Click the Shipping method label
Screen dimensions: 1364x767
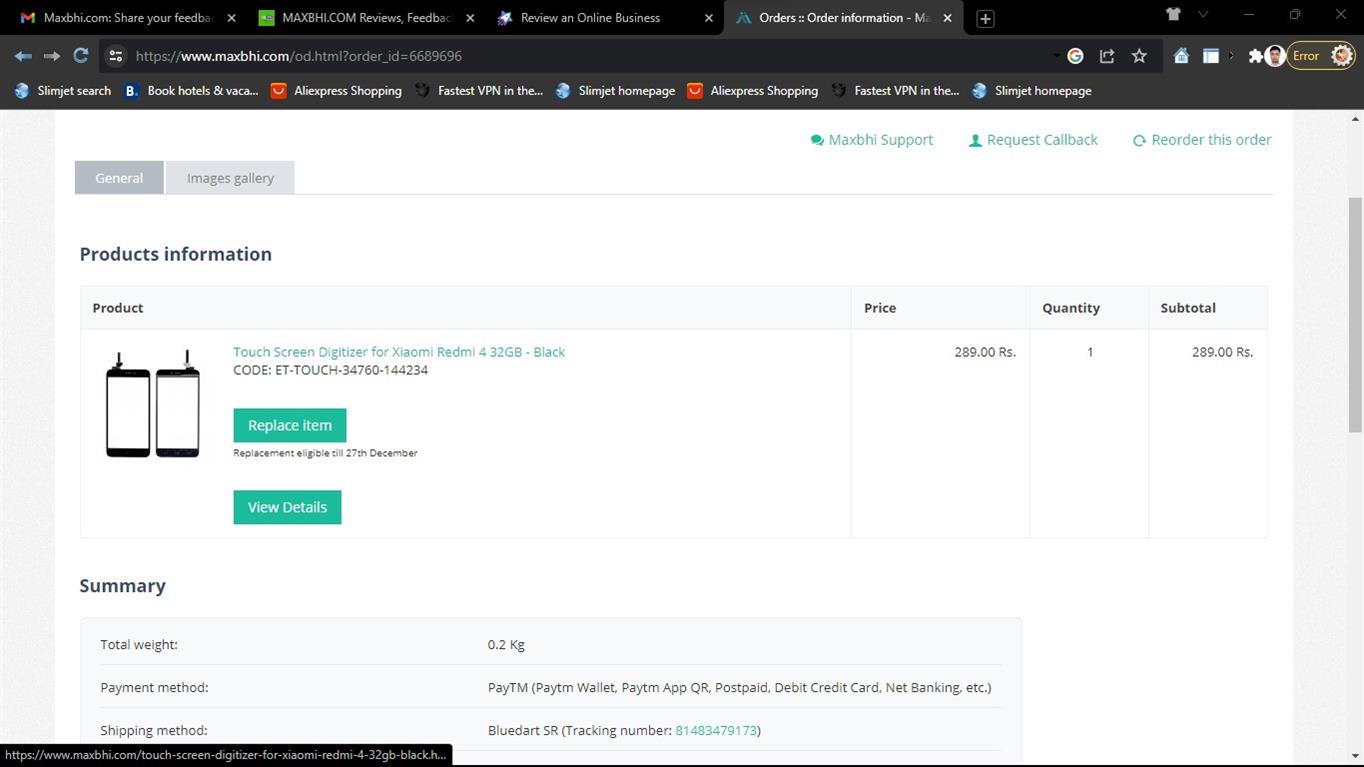154,731
